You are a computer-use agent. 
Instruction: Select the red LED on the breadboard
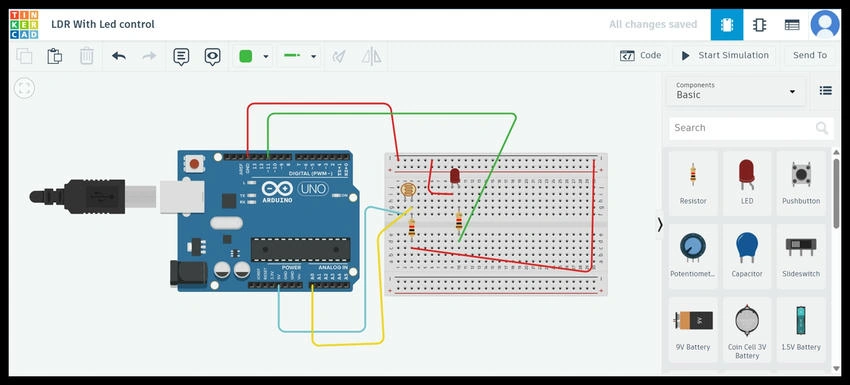(x=455, y=177)
